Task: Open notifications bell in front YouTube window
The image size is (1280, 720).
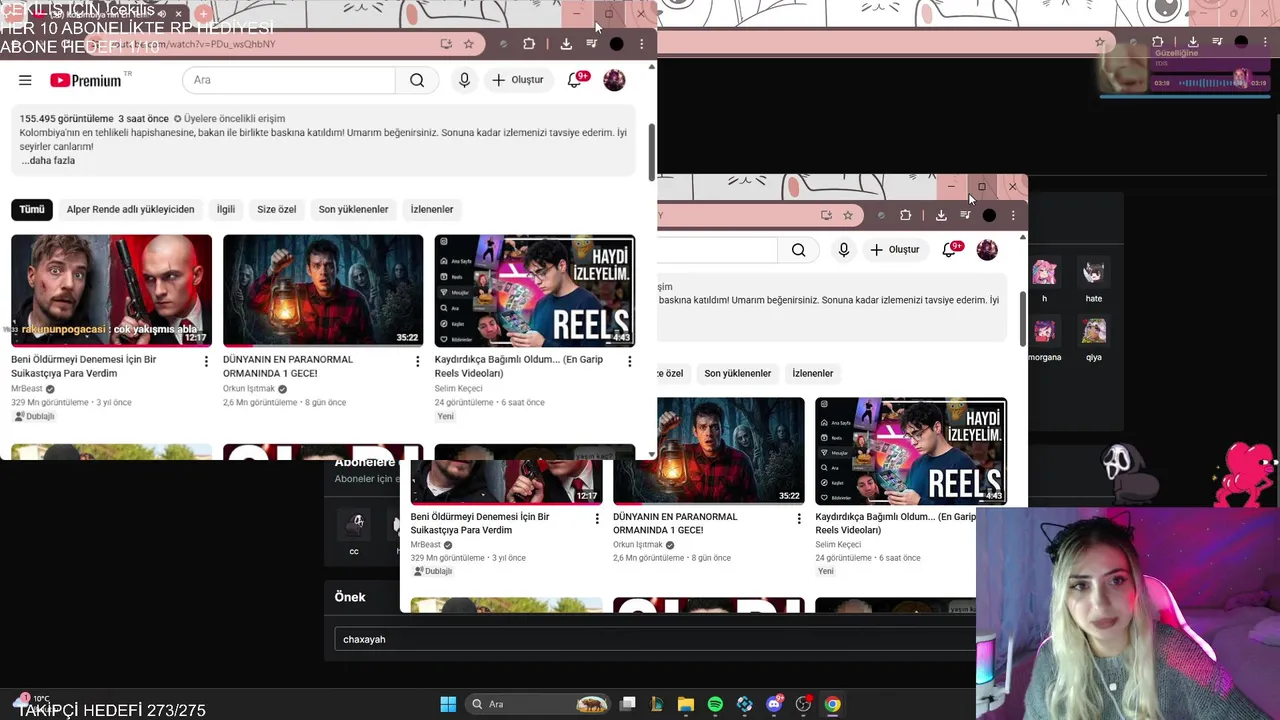Action: coord(575,80)
